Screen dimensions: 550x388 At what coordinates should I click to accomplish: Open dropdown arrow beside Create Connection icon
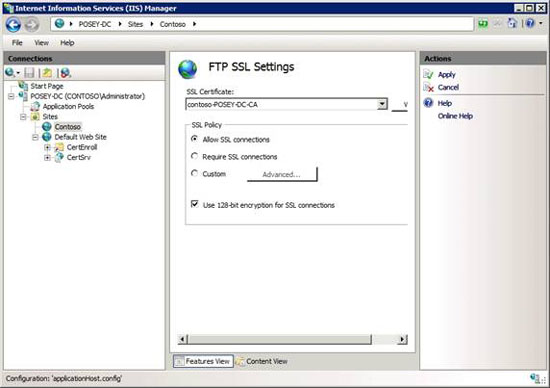[x=18, y=73]
